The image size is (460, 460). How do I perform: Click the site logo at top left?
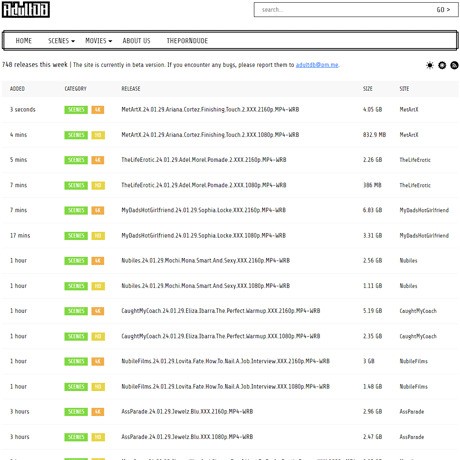[26, 10]
